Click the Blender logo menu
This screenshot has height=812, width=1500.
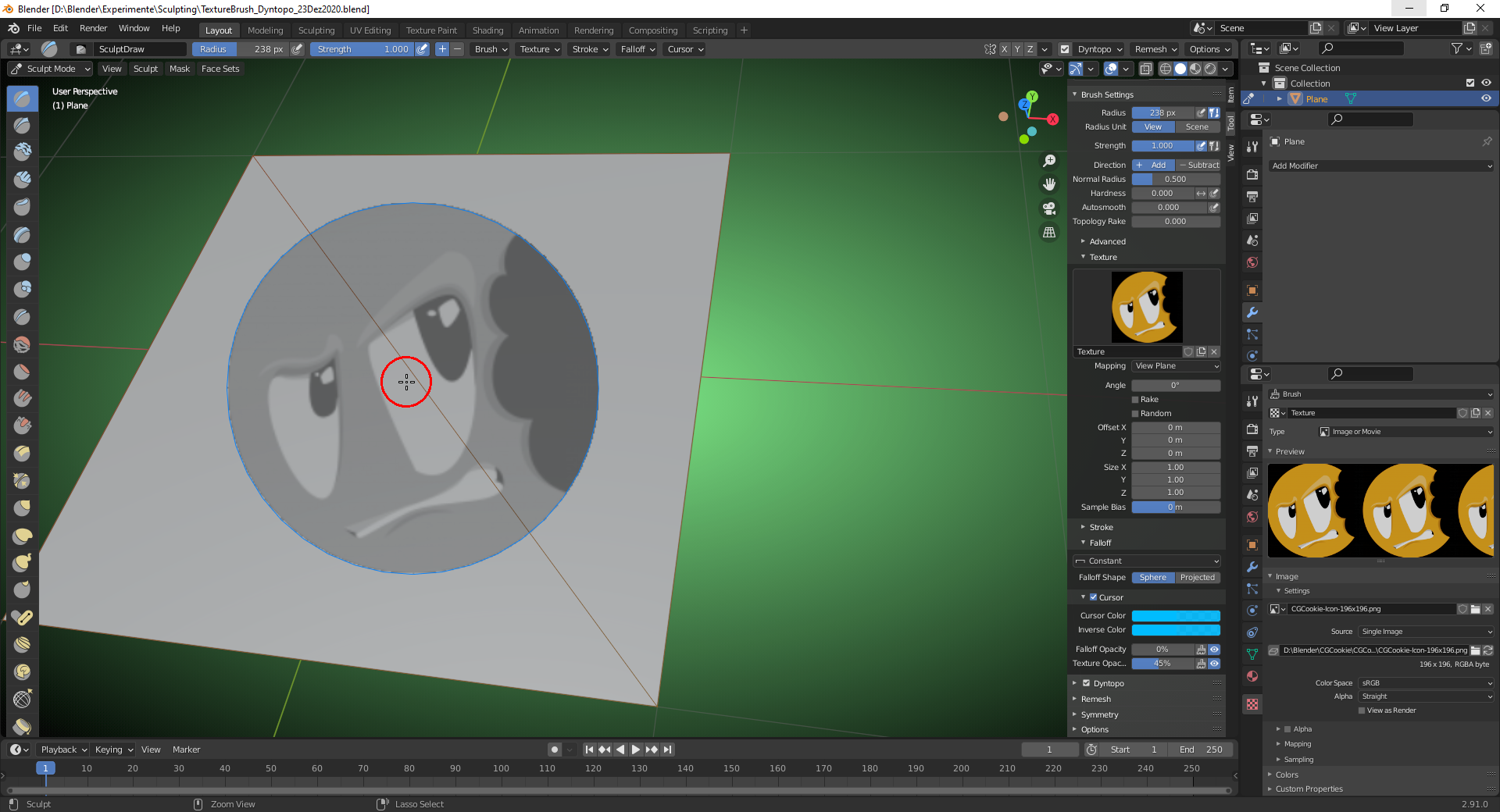tap(13, 28)
